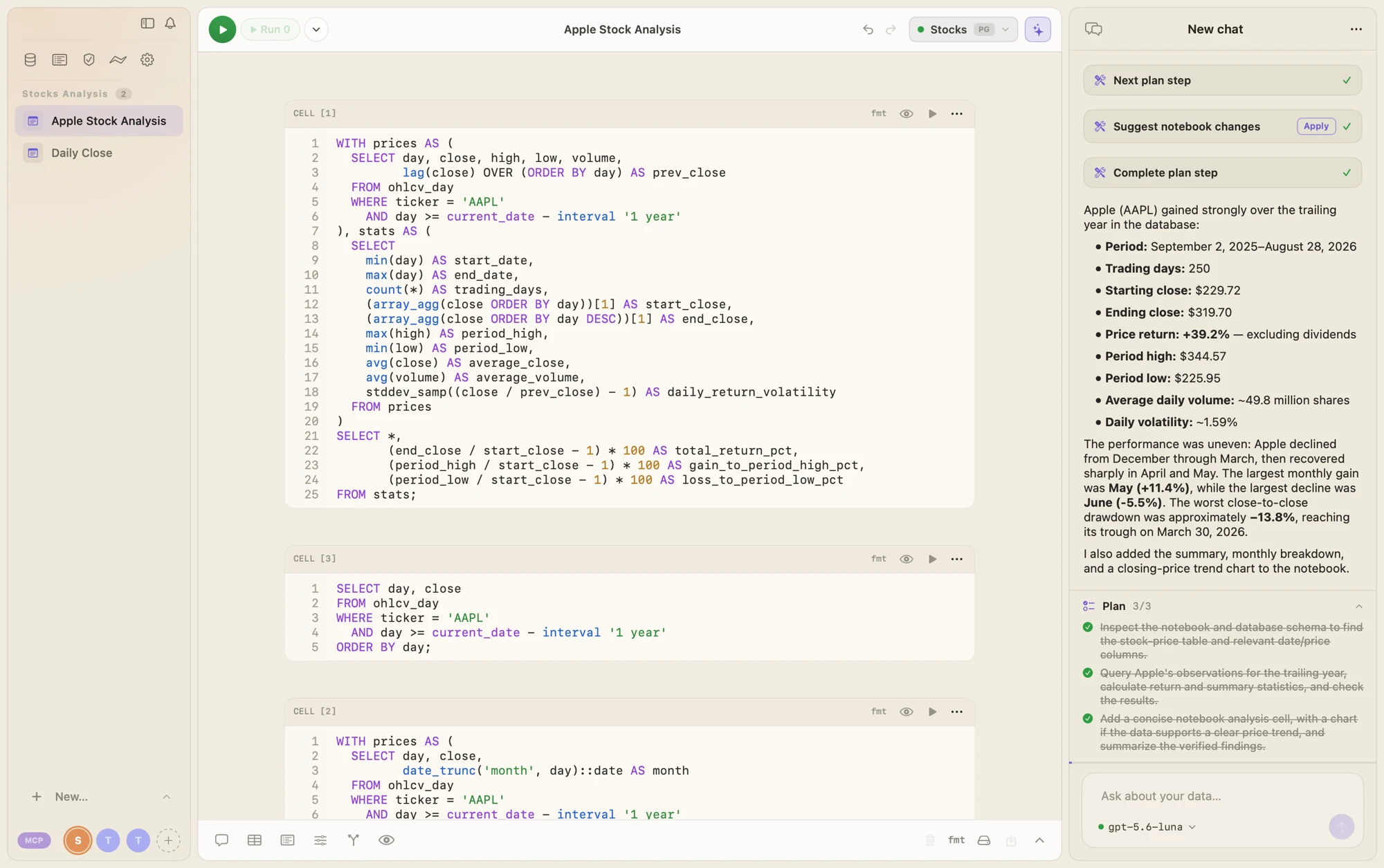Open the New chat more options menu
Viewport: 1384px width, 868px height.
click(x=1356, y=29)
